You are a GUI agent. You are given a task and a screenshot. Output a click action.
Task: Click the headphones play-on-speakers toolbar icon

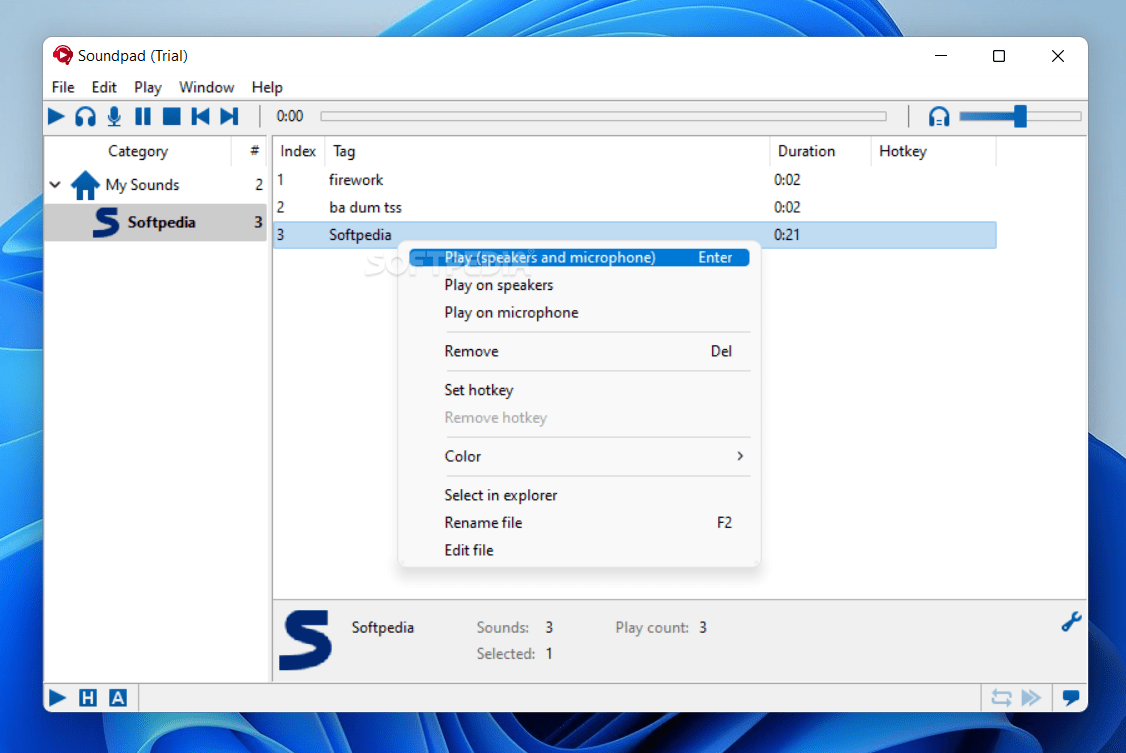(x=85, y=116)
